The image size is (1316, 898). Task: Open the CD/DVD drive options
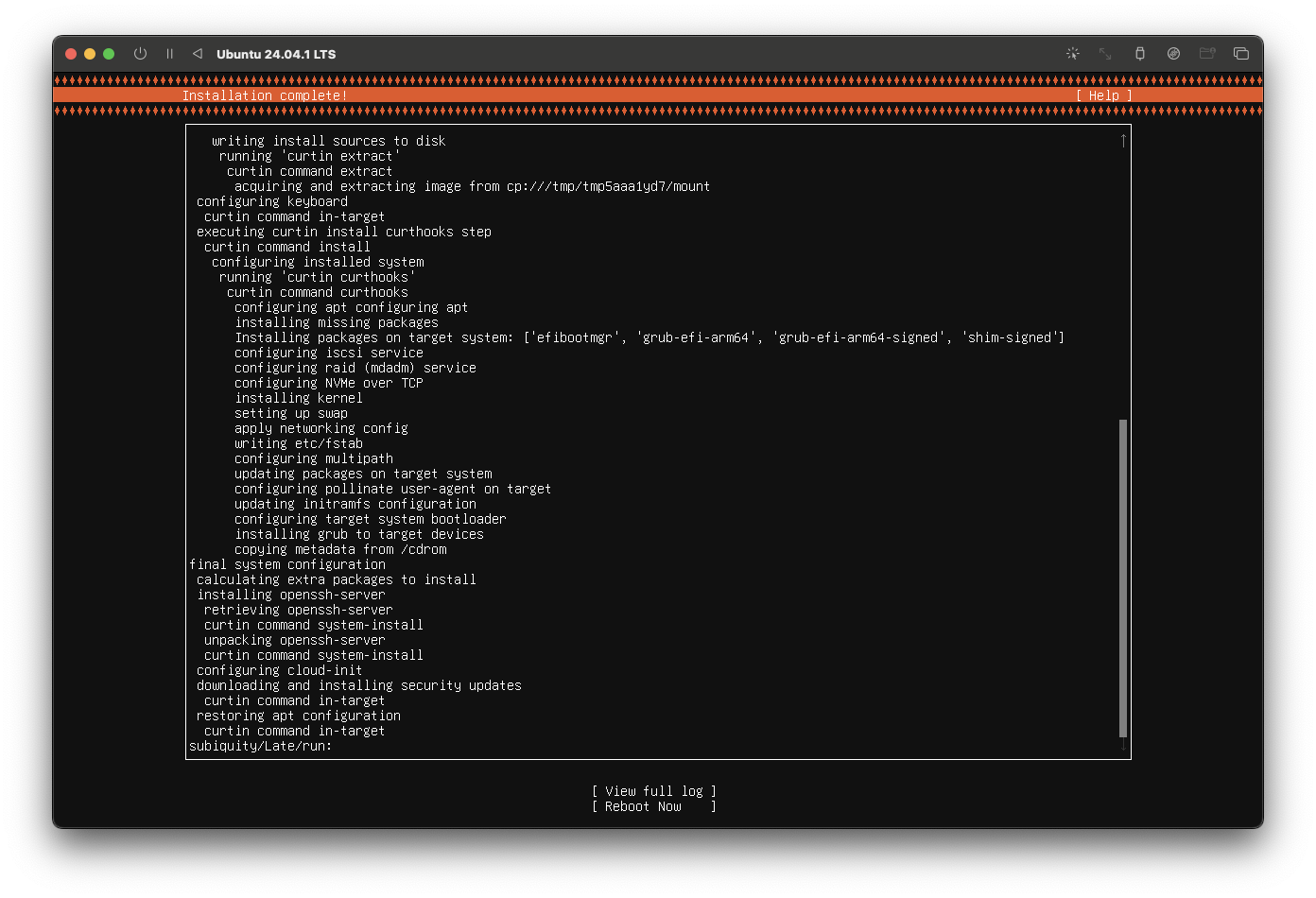coord(1173,54)
